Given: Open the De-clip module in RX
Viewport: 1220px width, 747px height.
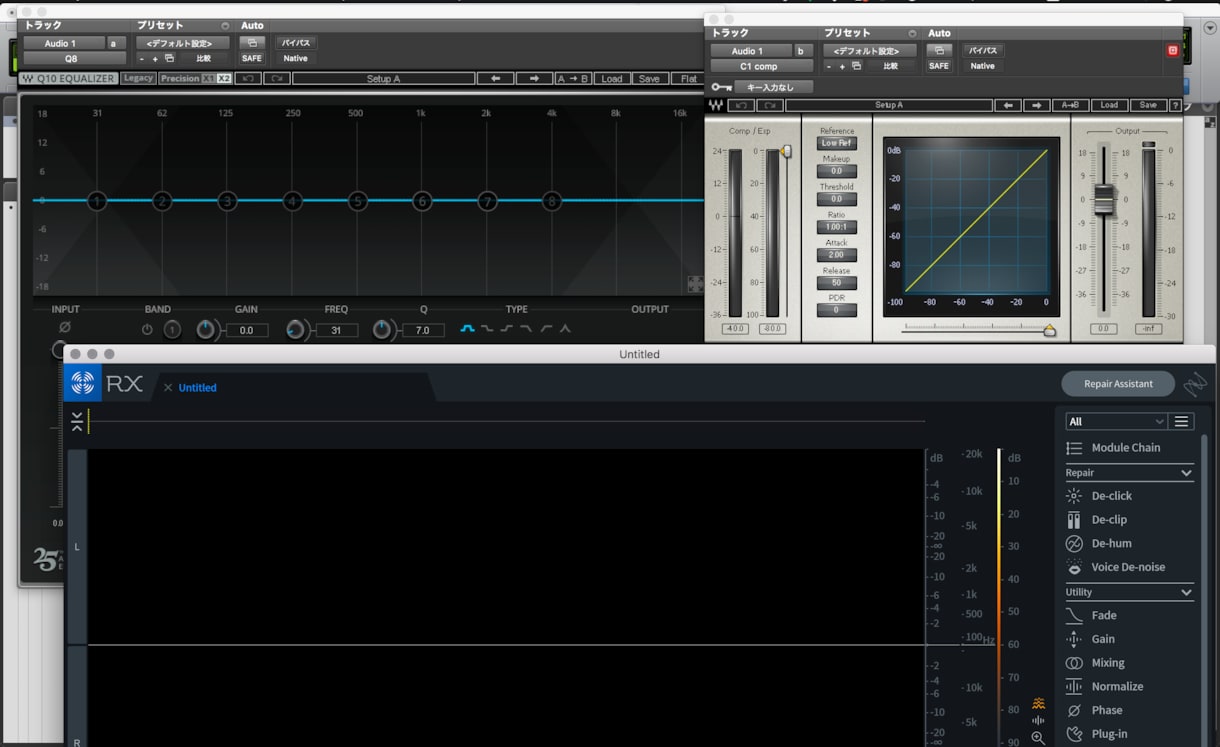Looking at the screenshot, I should pyautogui.click(x=1109, y=520).
